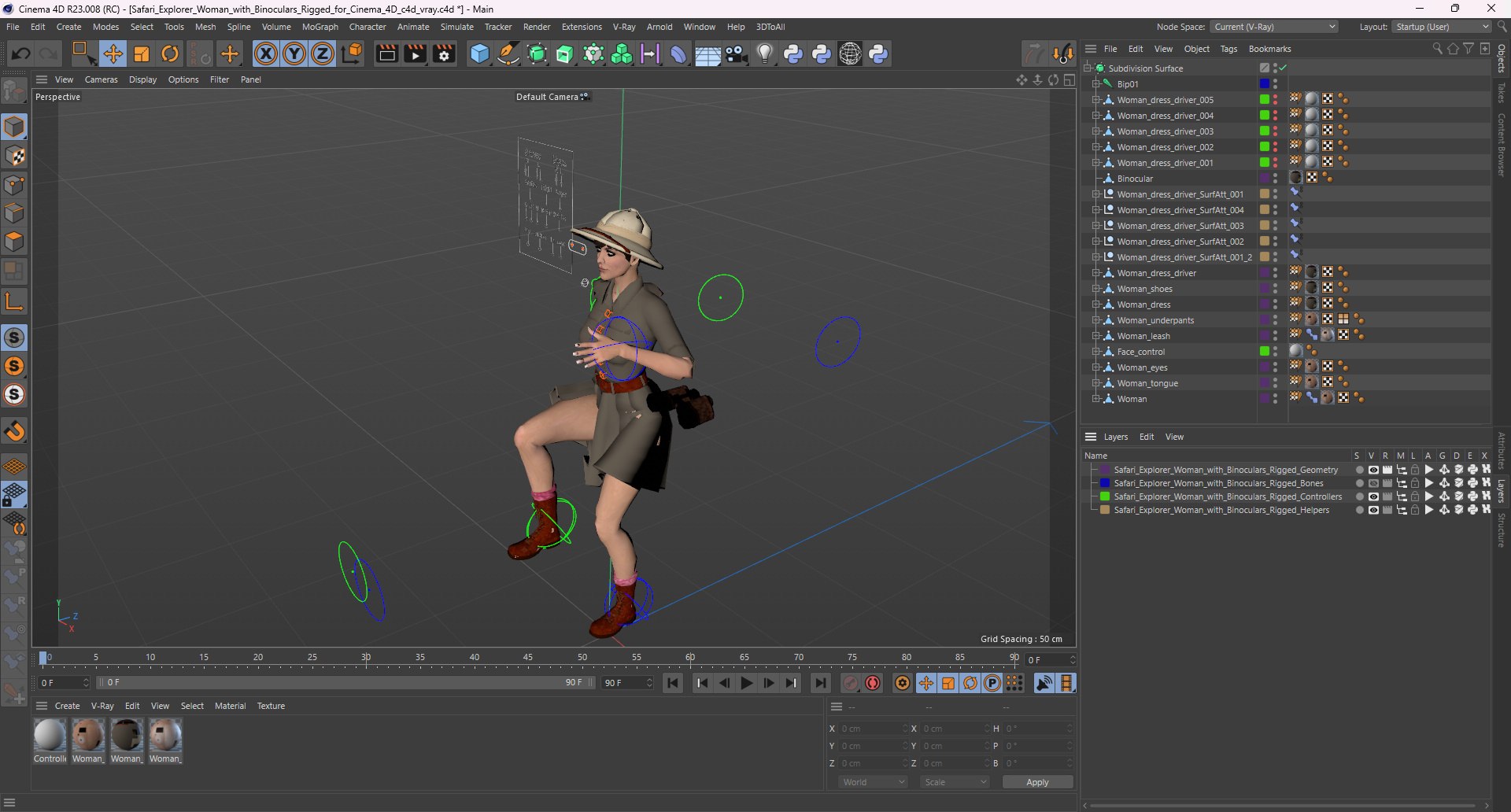Toggle visibility eye of Geometry layer
This screenshot has width=1511, height=812.
1373,470
